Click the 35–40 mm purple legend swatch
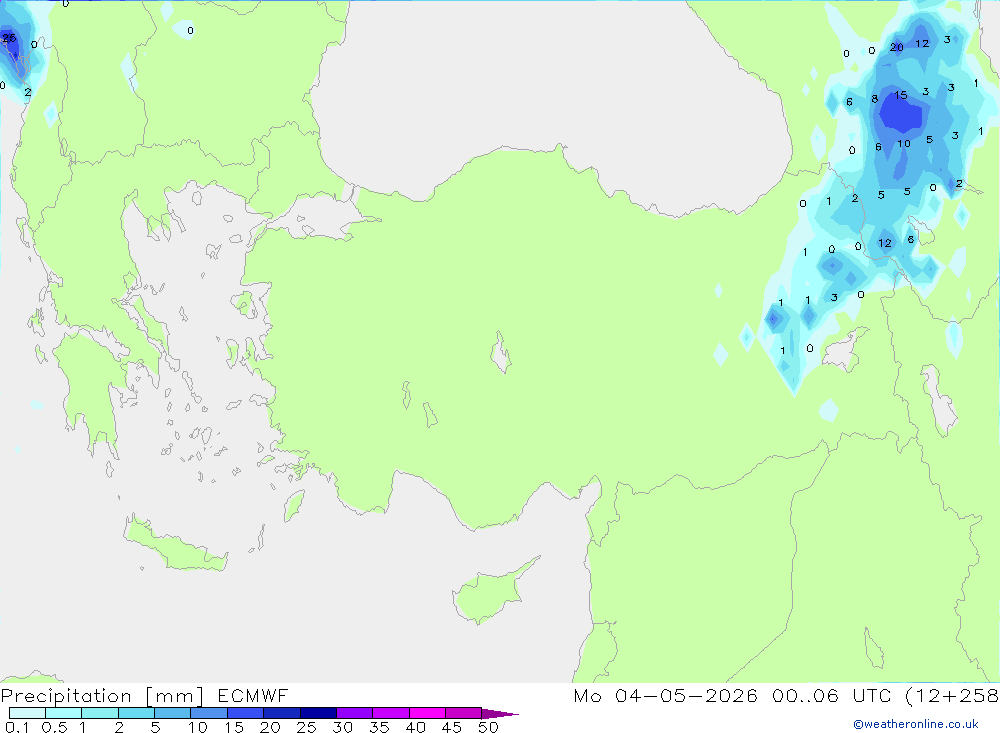The height and width of the screenshot is (733, 1000). point(391,713)
